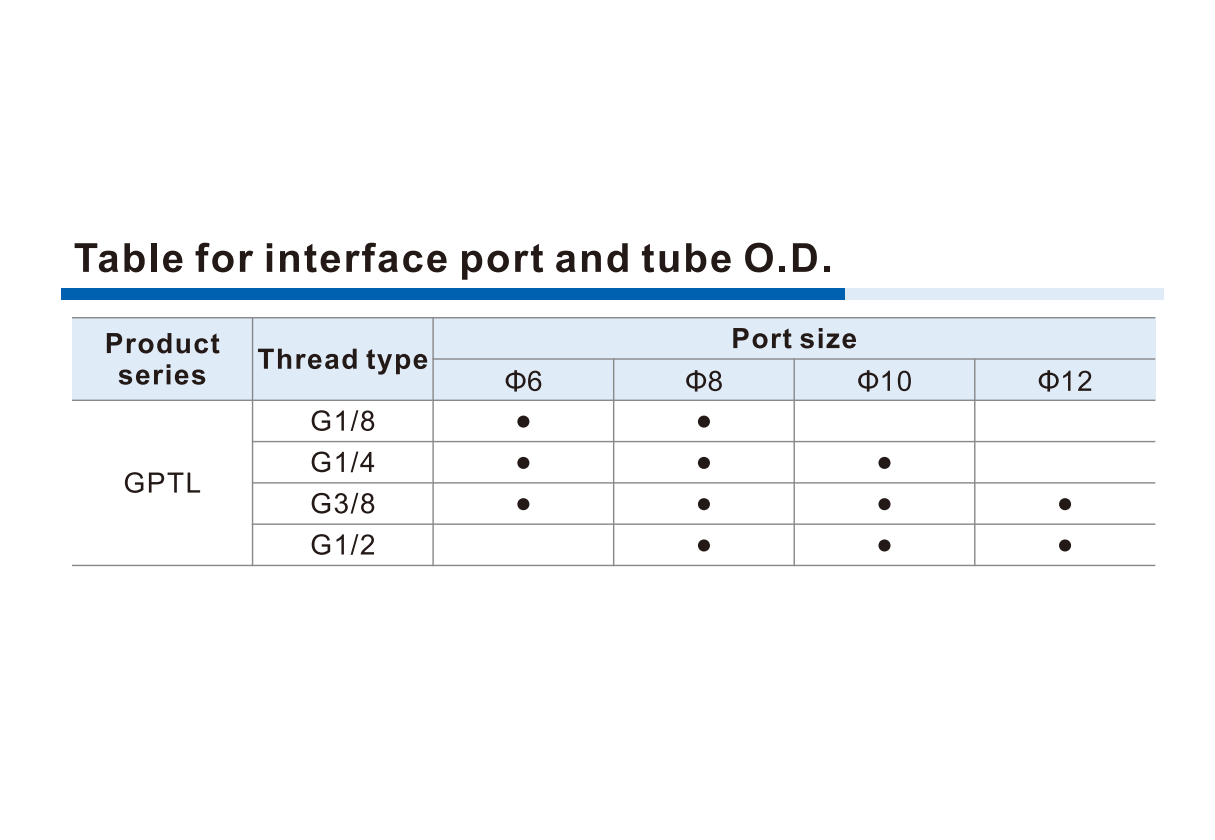
Task: Select the GPTL product series cell
Action: coord(162,484)
